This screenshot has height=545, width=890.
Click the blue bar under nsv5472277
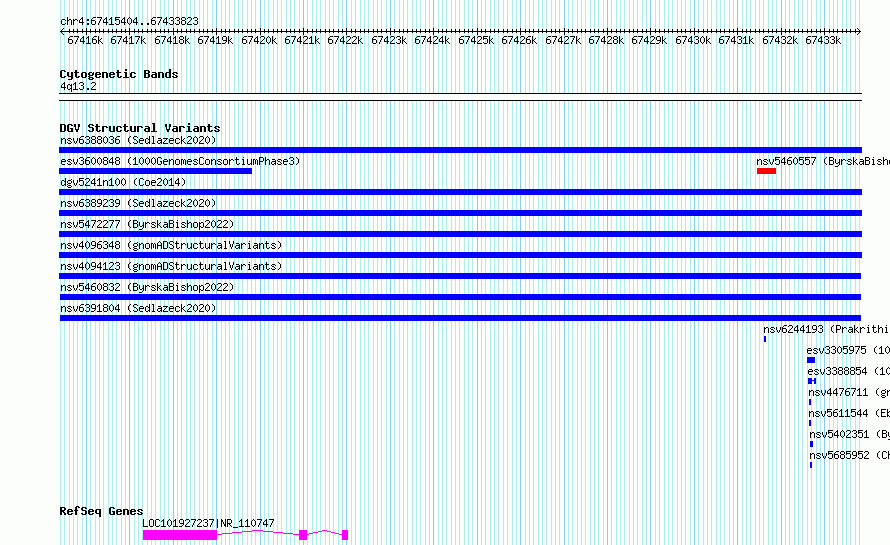460,234
